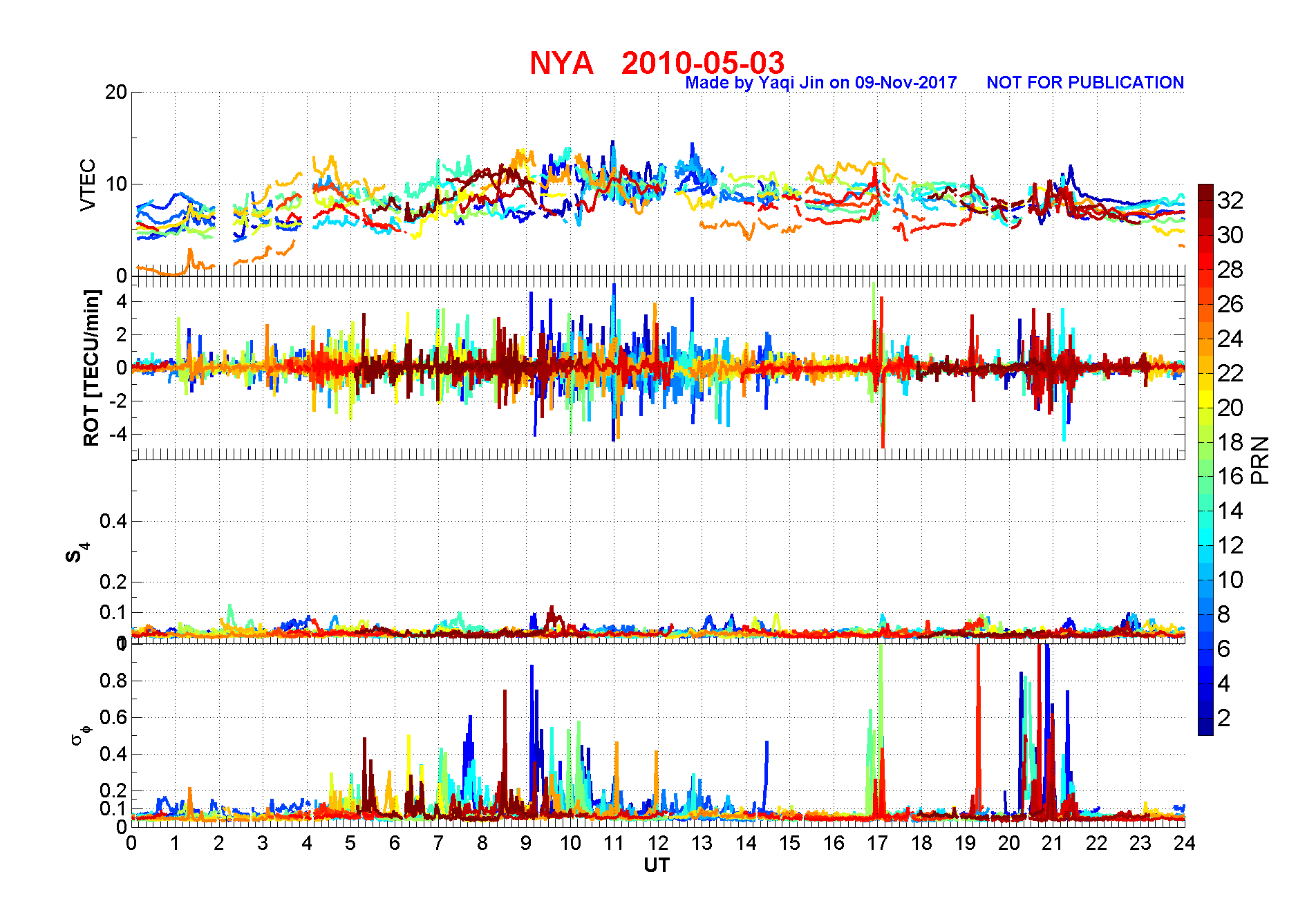Click the 'NOT FOR PUBLICATION' notice
This screenshot has width=1316, height=919.
point(1085,82)
